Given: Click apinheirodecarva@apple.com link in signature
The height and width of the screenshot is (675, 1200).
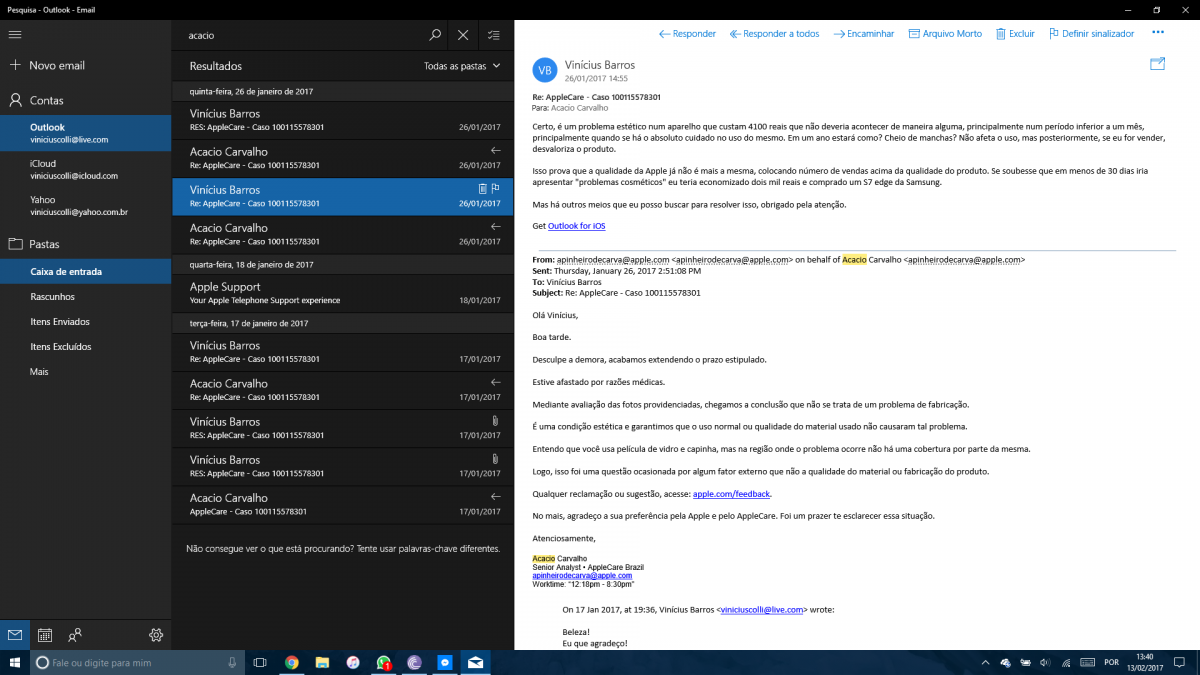Looking at the screenshot, I should (x=582, y=576).
